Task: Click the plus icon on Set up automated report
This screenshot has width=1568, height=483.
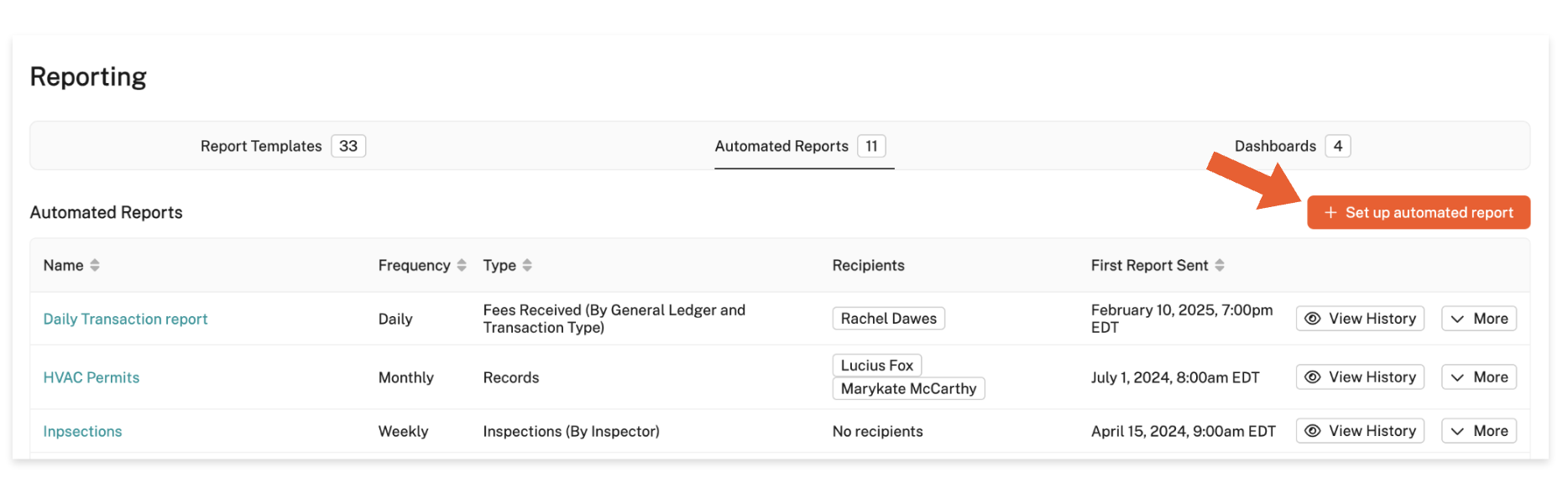Action: (x=1330, y=213)
